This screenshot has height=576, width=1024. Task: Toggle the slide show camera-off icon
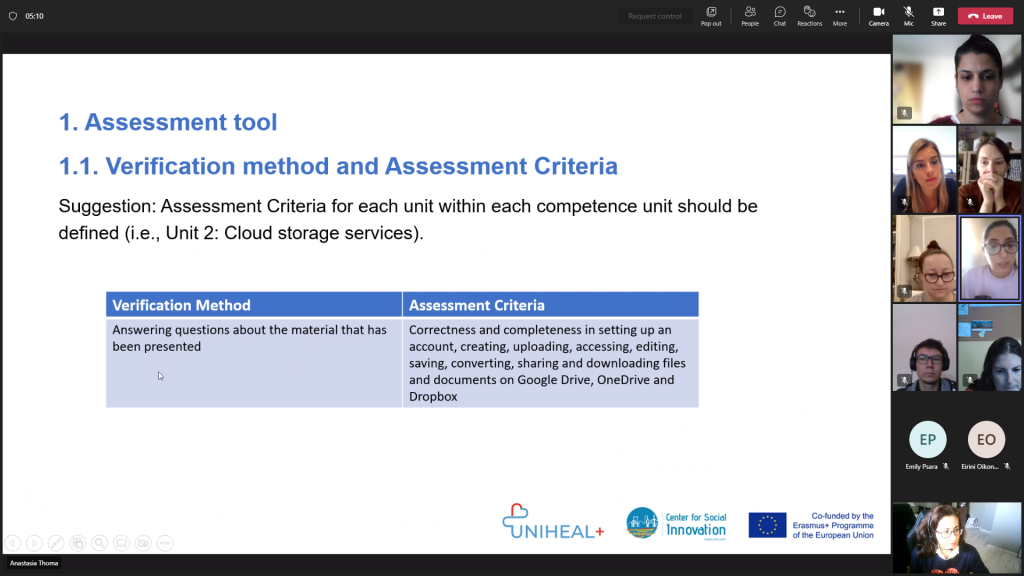(143, 543)
